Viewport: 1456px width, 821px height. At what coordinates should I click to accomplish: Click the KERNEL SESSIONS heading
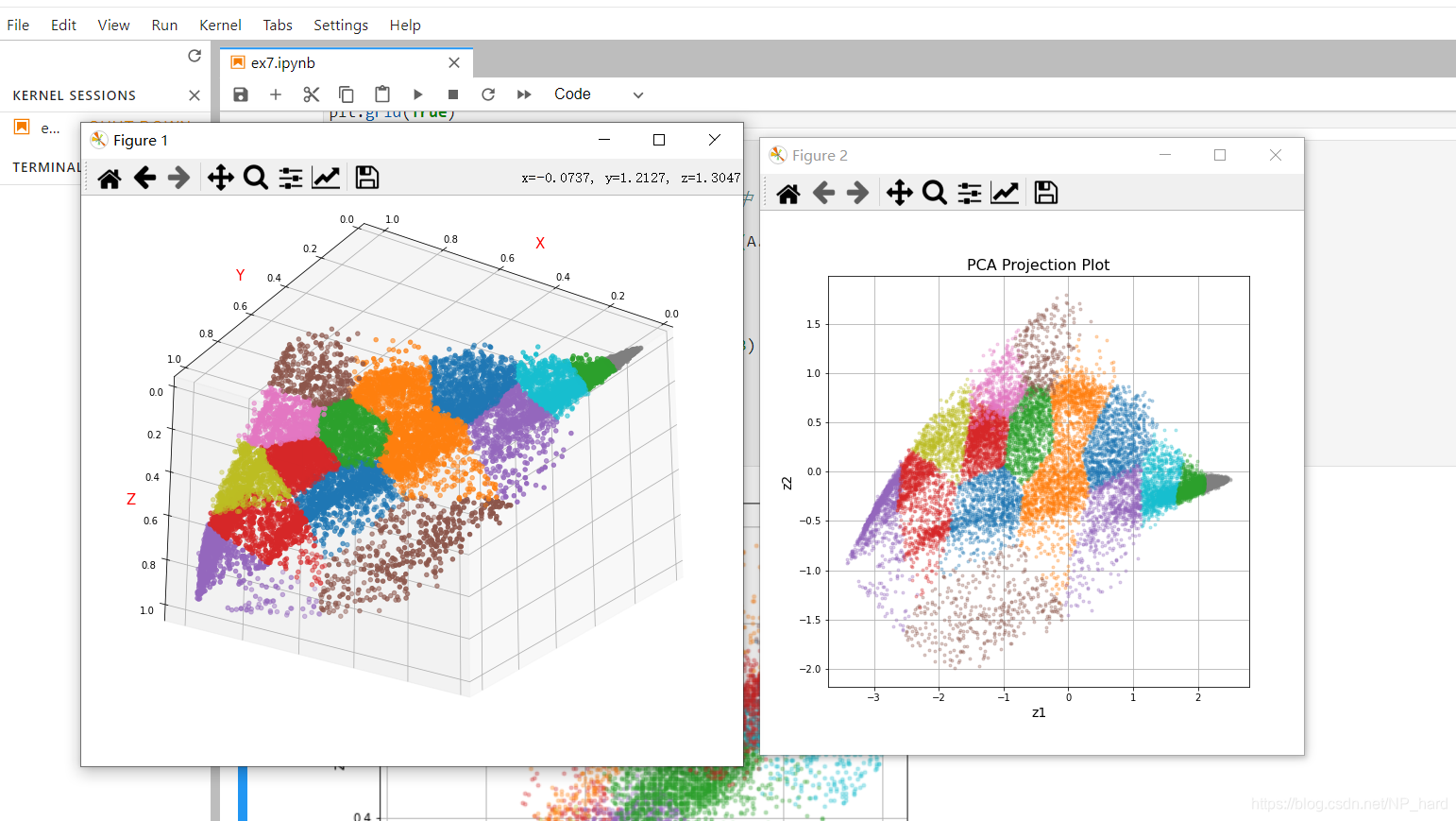[75, 95]
